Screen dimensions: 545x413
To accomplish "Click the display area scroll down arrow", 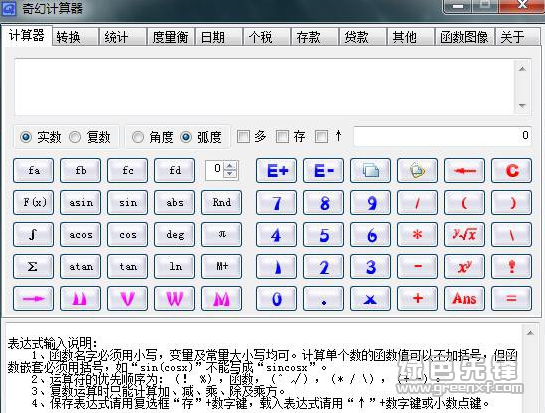I will (x=522, y=105).
